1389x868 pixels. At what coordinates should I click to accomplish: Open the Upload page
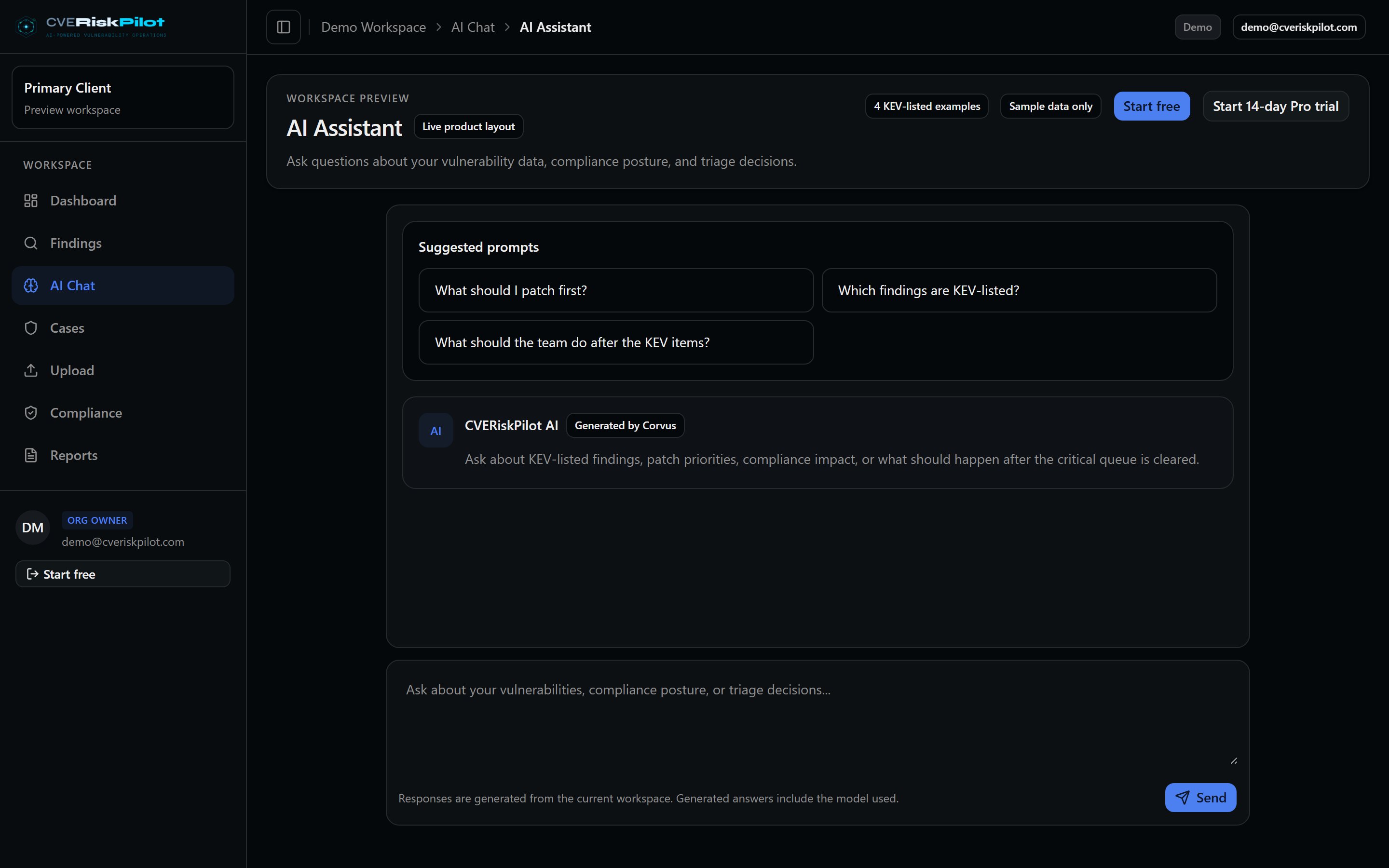[123, 370]
